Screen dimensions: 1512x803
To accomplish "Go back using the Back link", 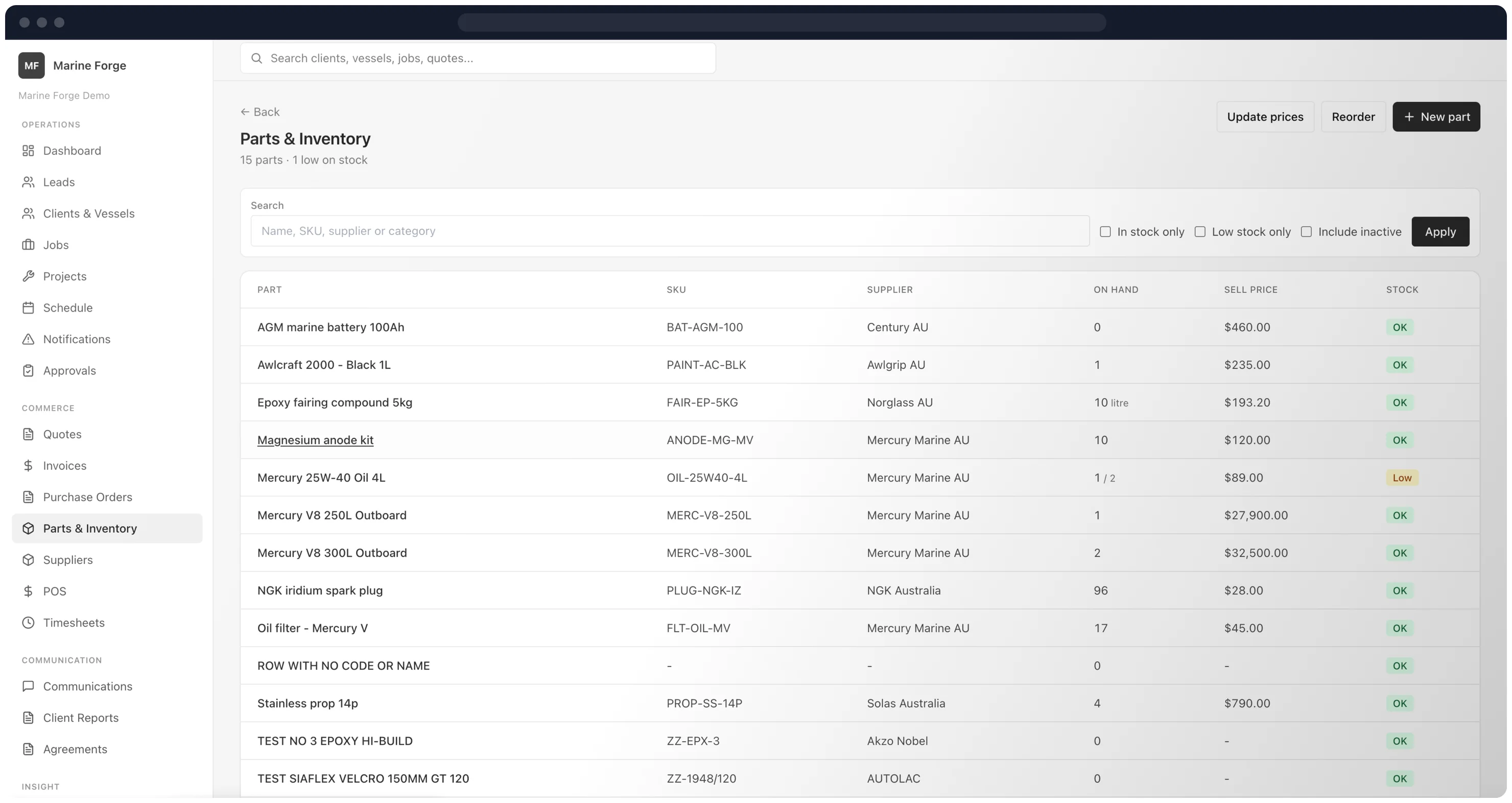I will 260,112.
